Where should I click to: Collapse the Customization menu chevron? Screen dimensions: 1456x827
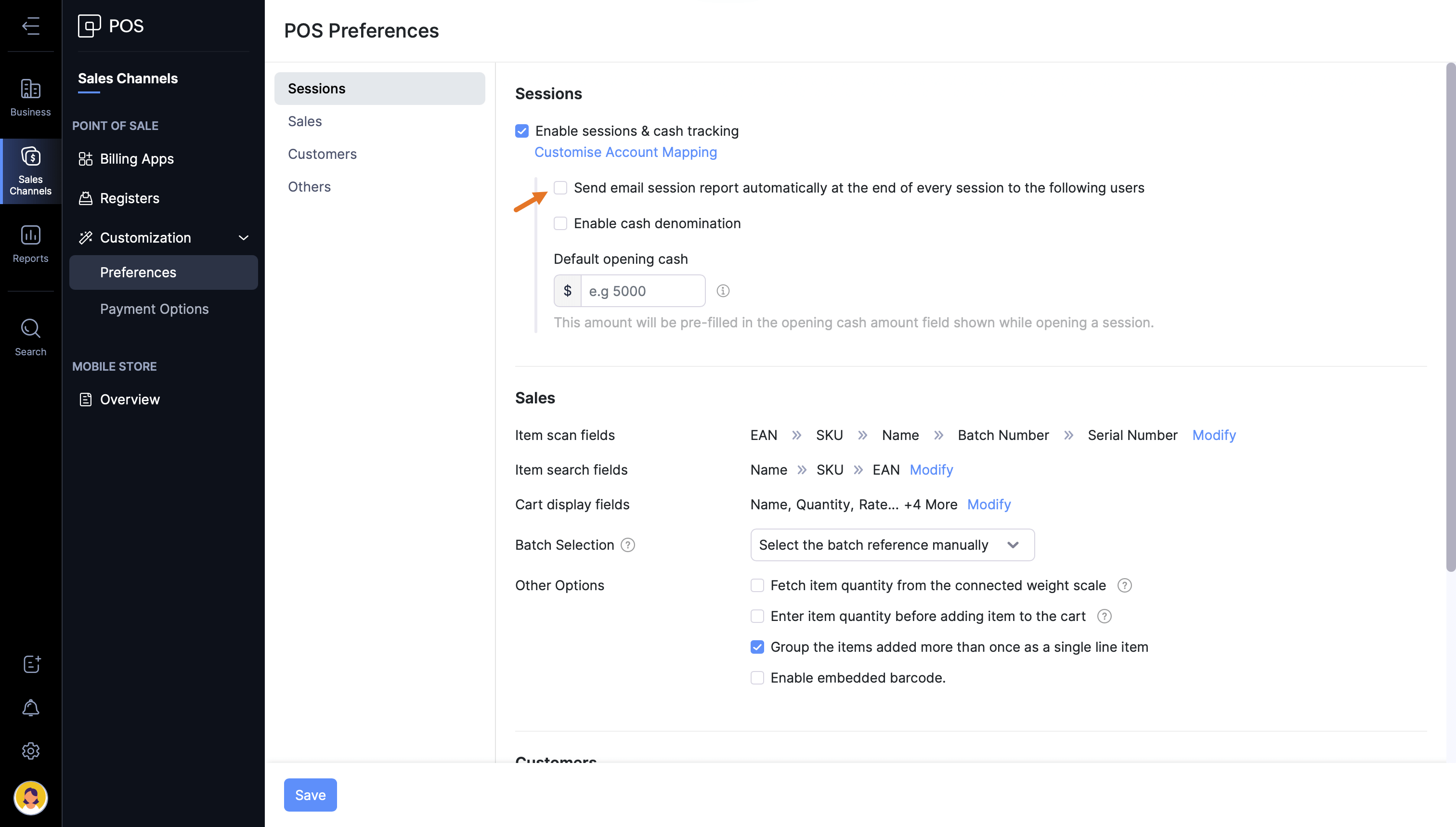coord(244,238)
